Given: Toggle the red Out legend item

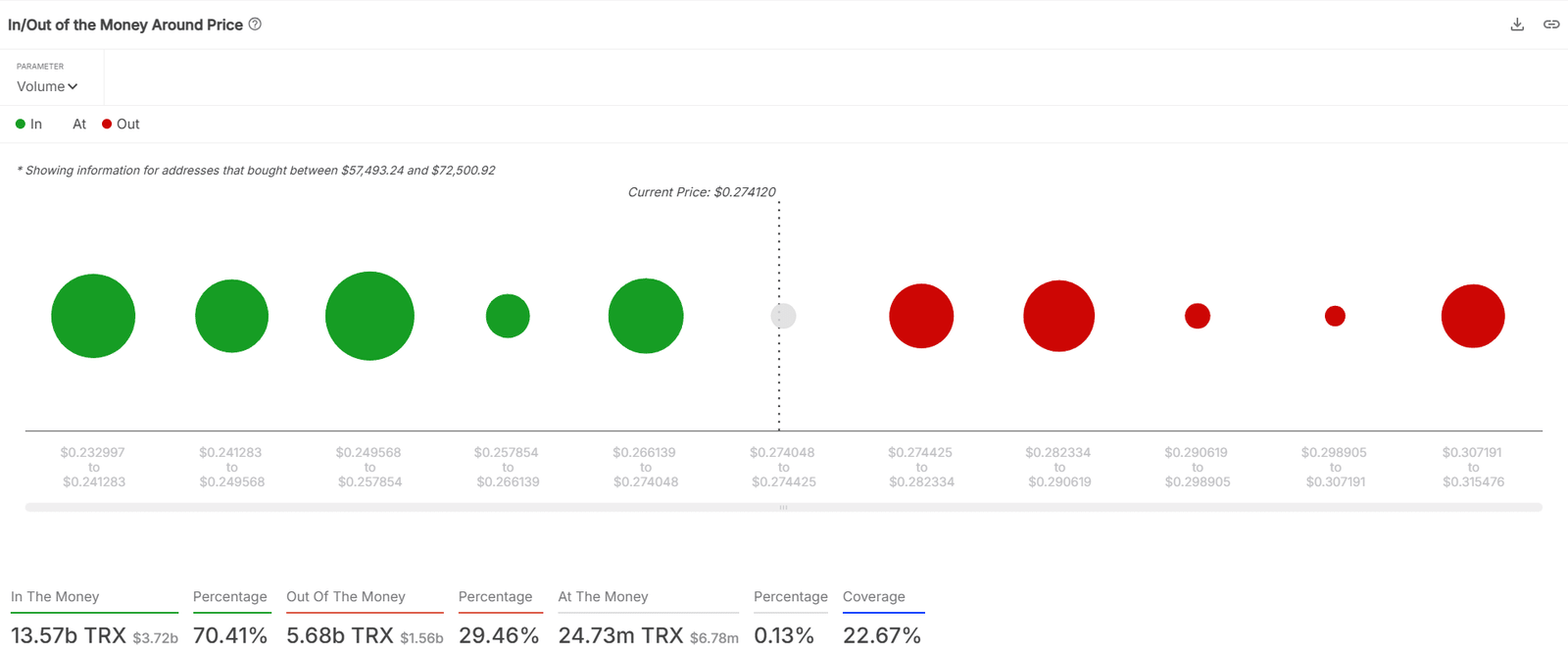Looking at the screenshot, I should (121, 125).
